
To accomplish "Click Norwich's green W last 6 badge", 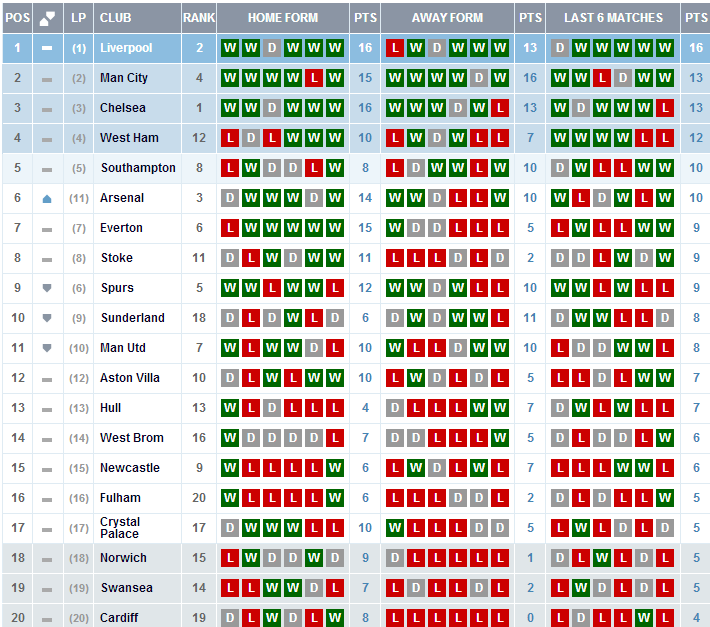I will (602, 558).
